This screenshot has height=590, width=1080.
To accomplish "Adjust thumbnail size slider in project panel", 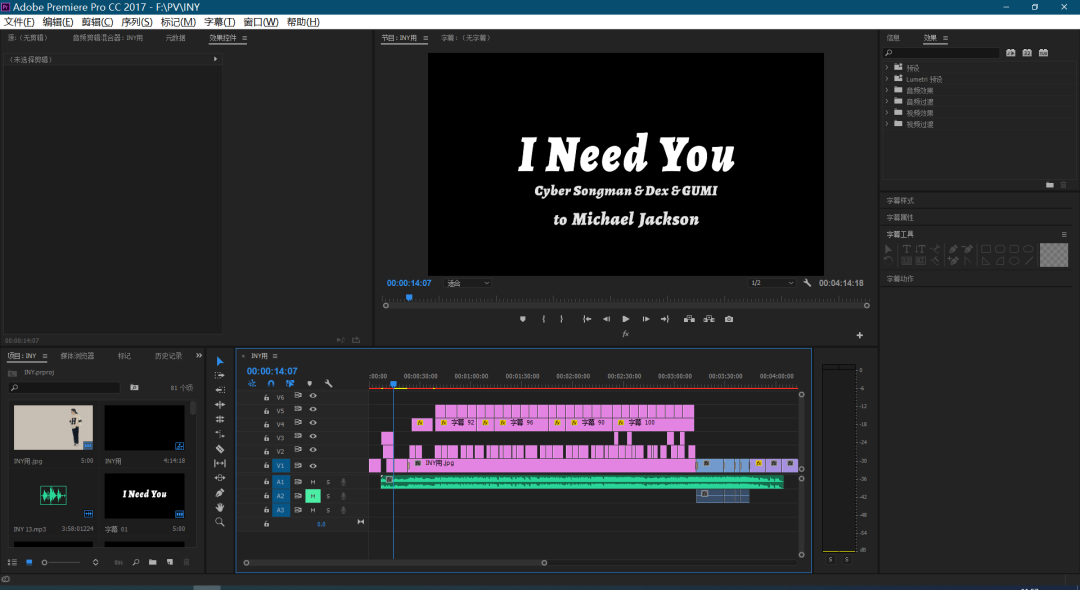I will (45, 562).
